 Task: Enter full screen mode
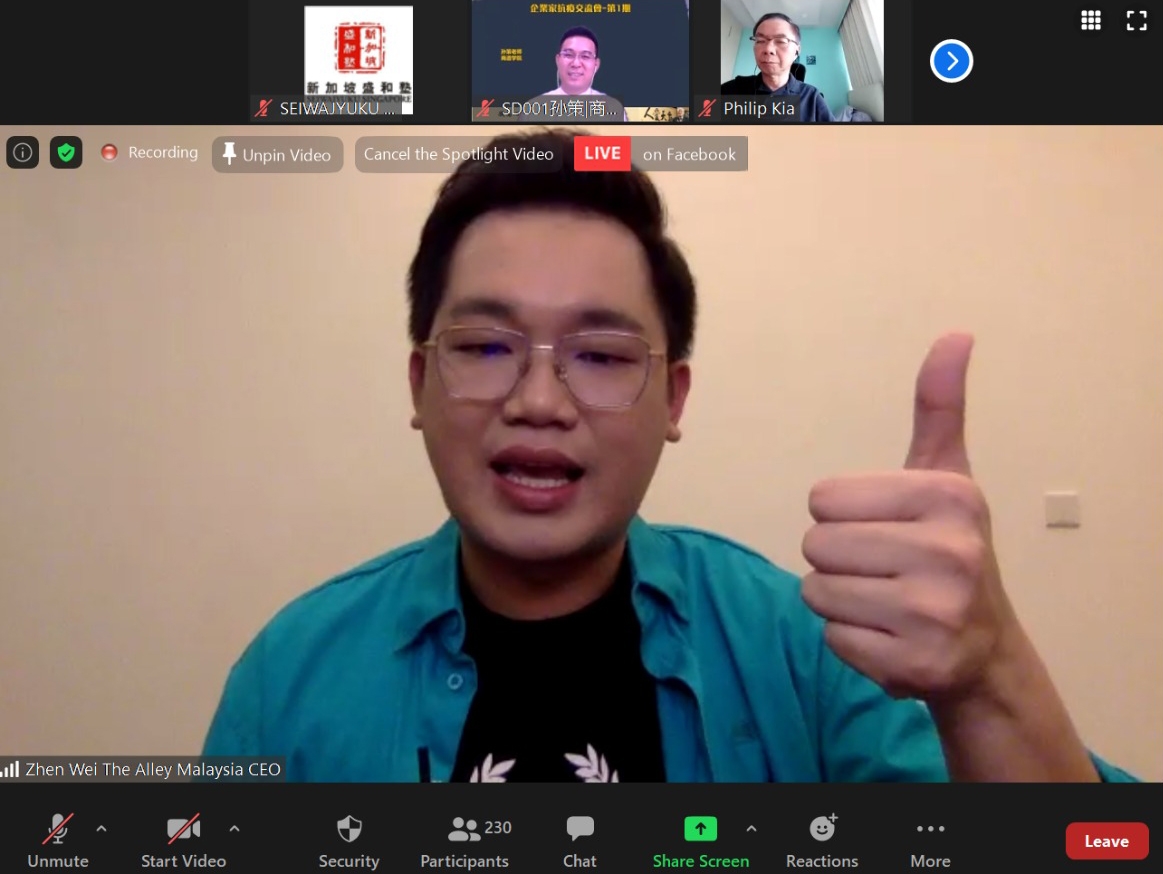click(x=1137, y=21)
